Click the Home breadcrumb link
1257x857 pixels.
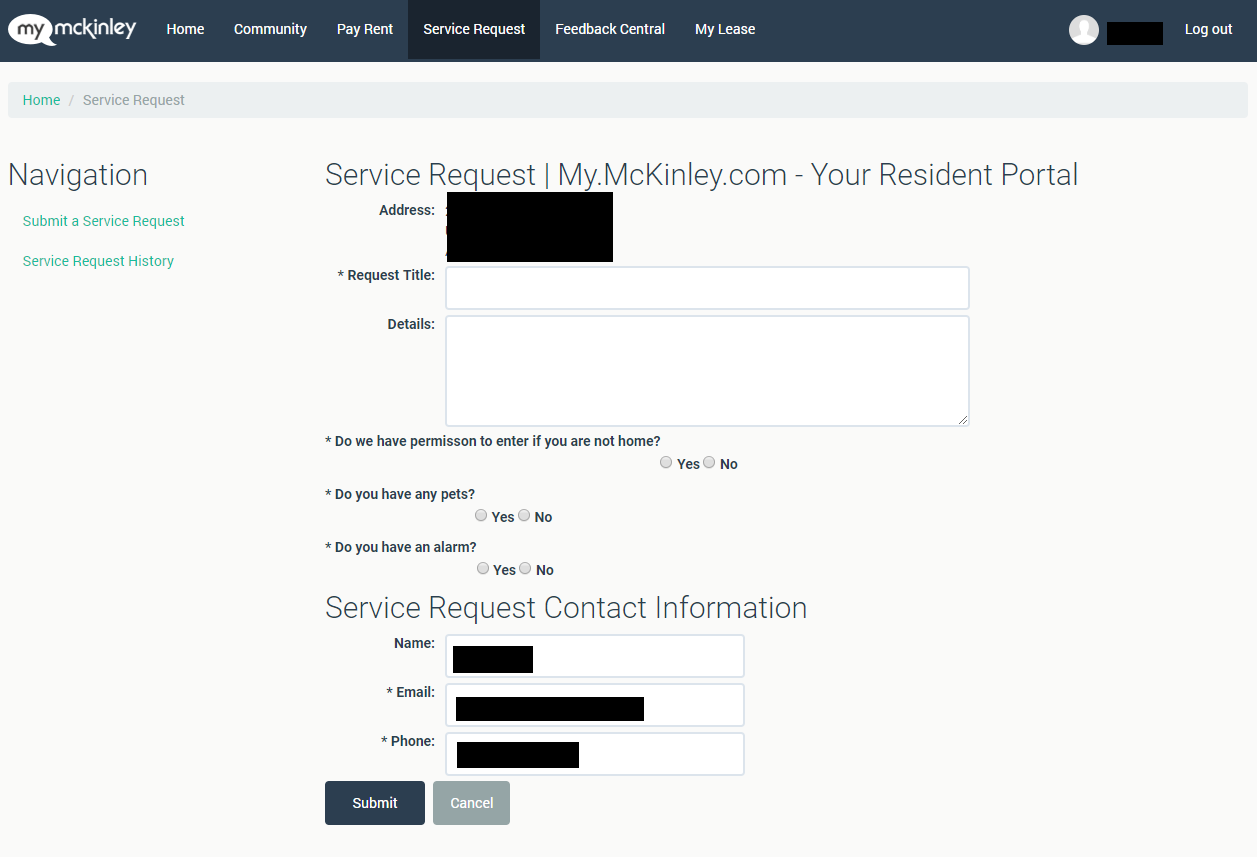(x=41, y=100)
